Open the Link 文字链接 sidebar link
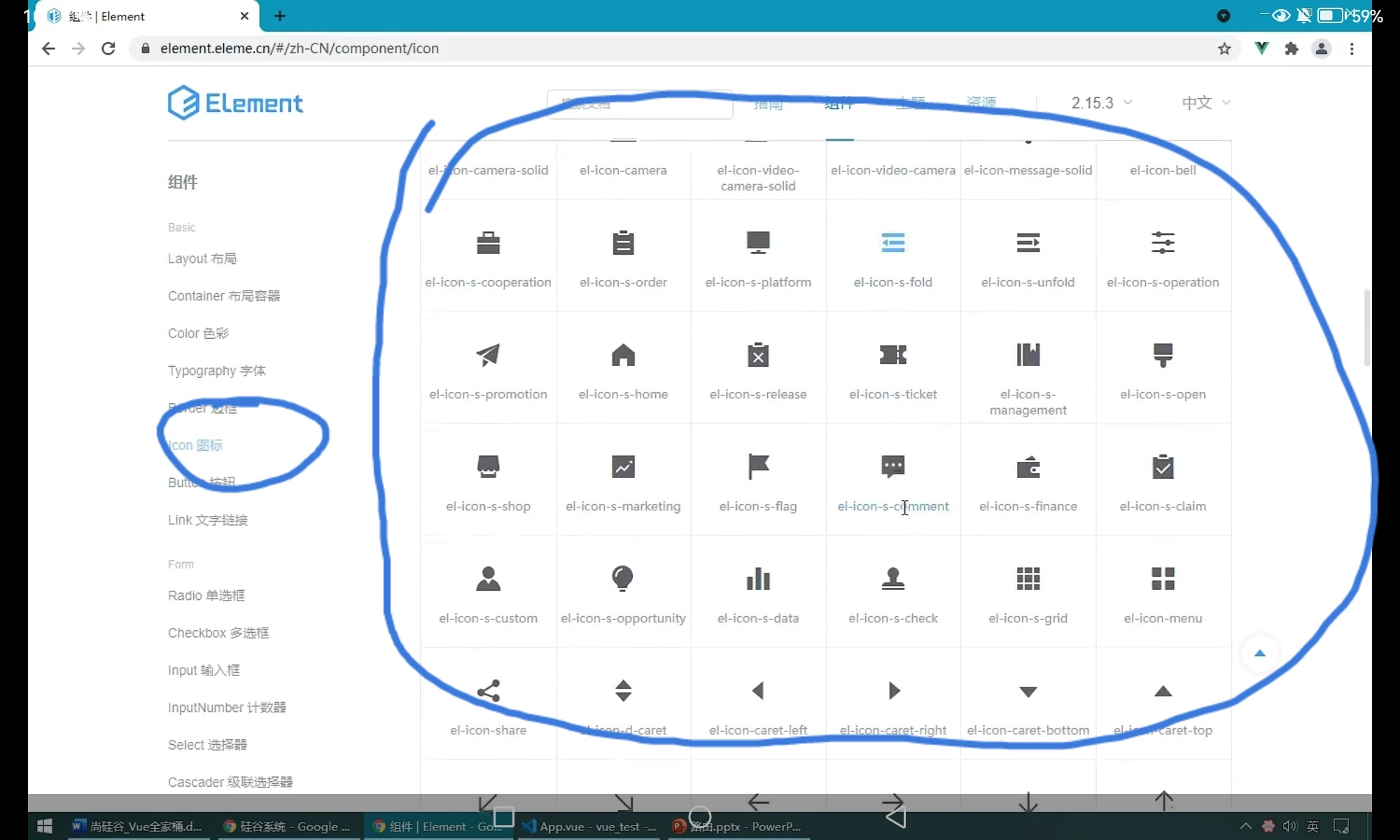1400x840 pixels. tap(208, 520)
